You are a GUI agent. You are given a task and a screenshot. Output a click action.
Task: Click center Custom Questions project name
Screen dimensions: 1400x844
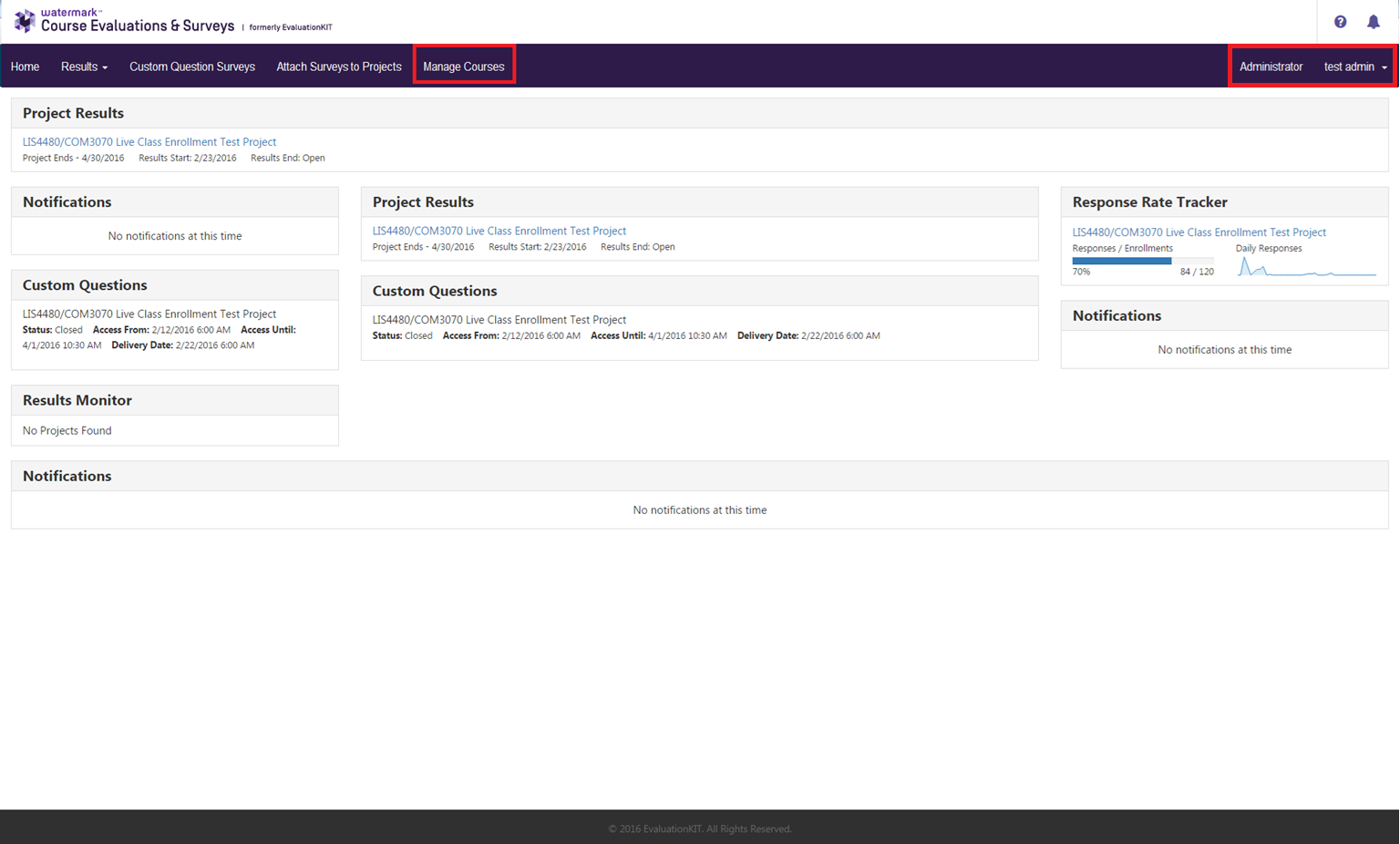pyautogui.click(x=499, y=320)
